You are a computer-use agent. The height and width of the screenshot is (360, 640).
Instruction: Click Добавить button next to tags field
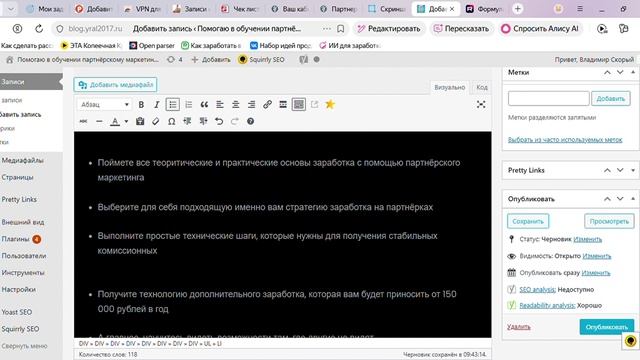611,98
